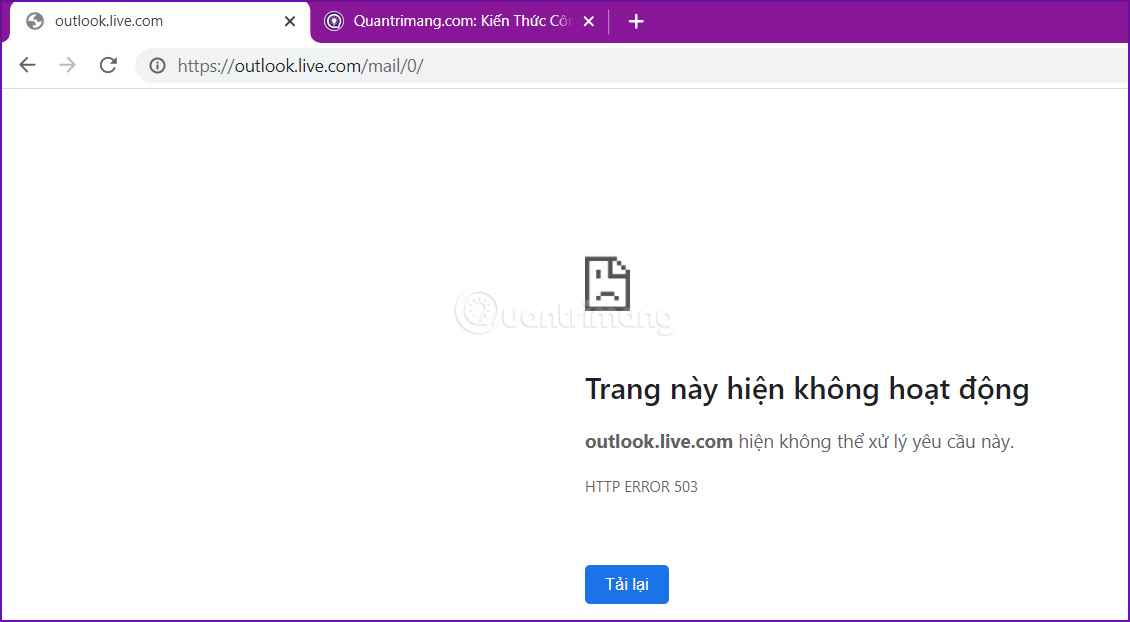Viewport: 1130px width, 622px height.
Task: Open site information via the info icon
Action: click(x=156, y=66)
